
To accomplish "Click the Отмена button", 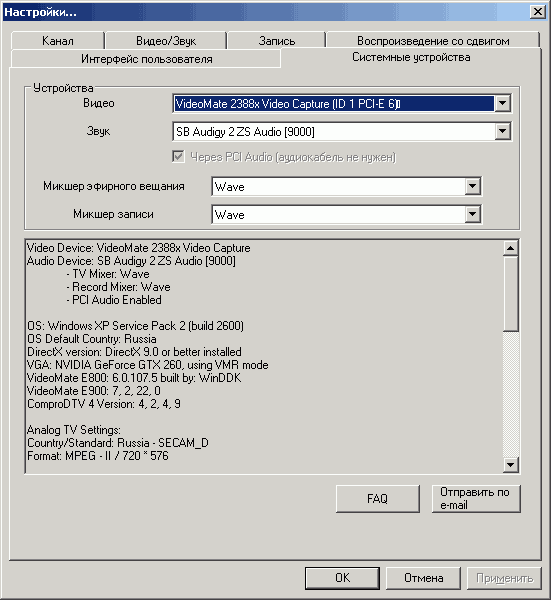I will coord(424,578).
